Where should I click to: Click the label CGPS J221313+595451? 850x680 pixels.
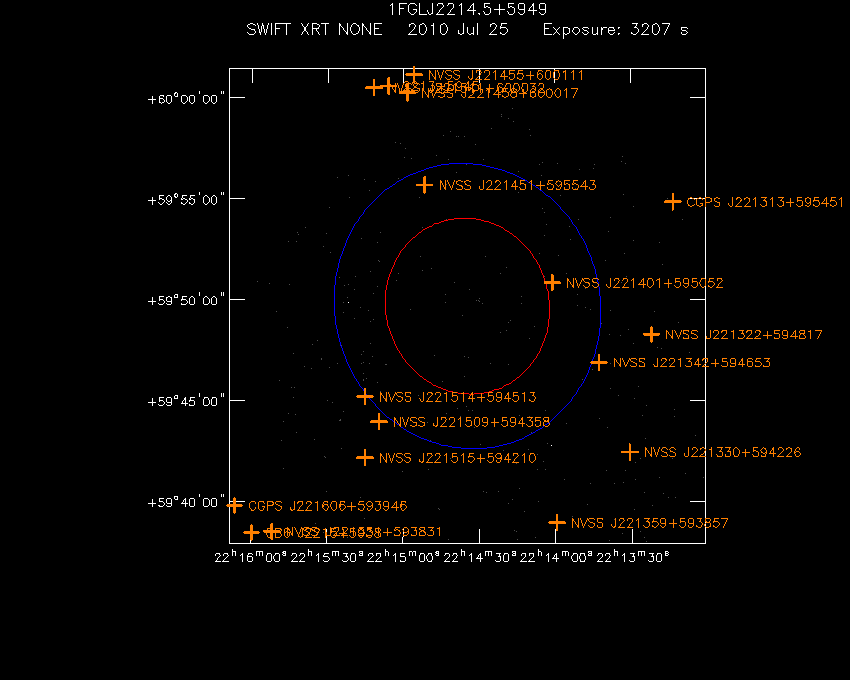[x=765, y=202]
